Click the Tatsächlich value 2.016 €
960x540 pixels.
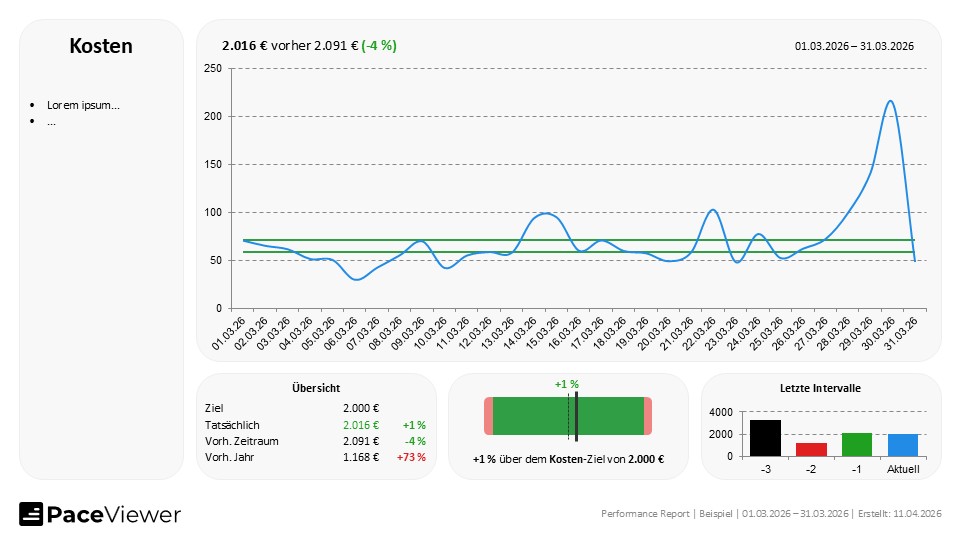pyautogui.click(x=360, y=424)
